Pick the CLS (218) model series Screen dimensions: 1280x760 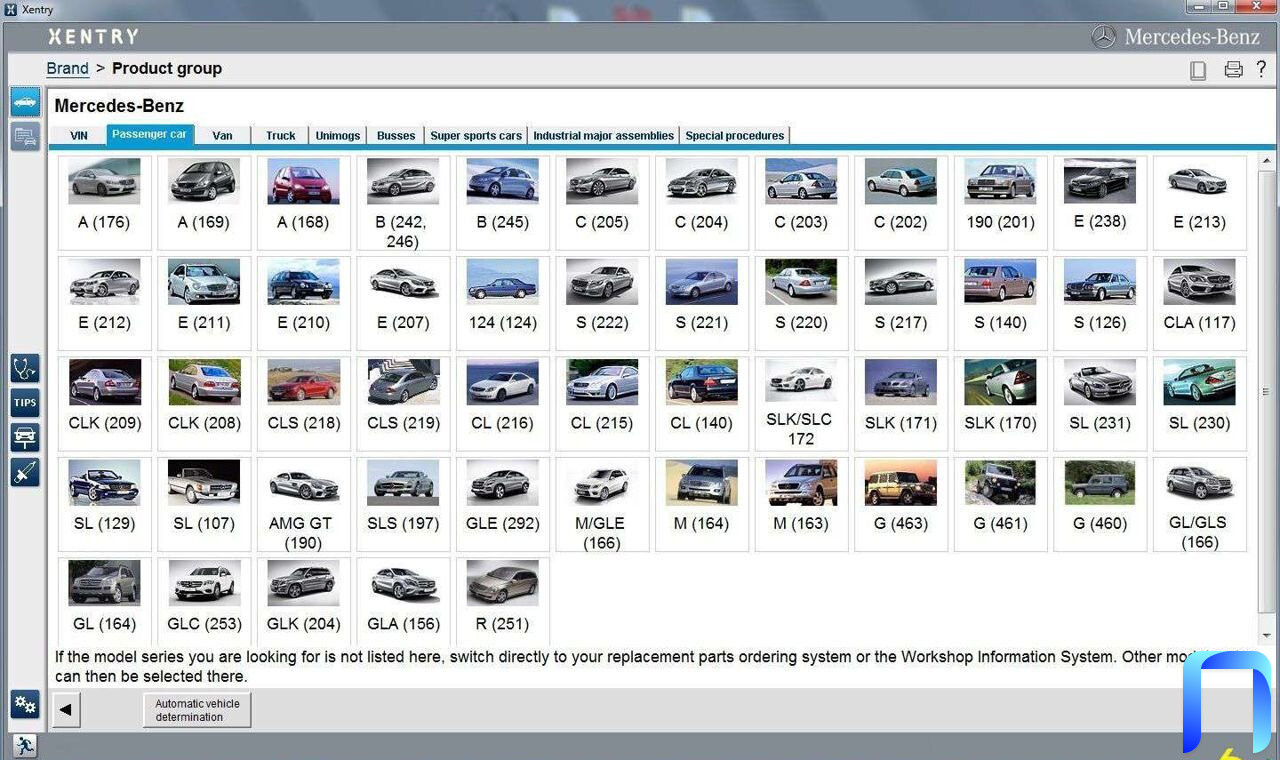[303, 404]
